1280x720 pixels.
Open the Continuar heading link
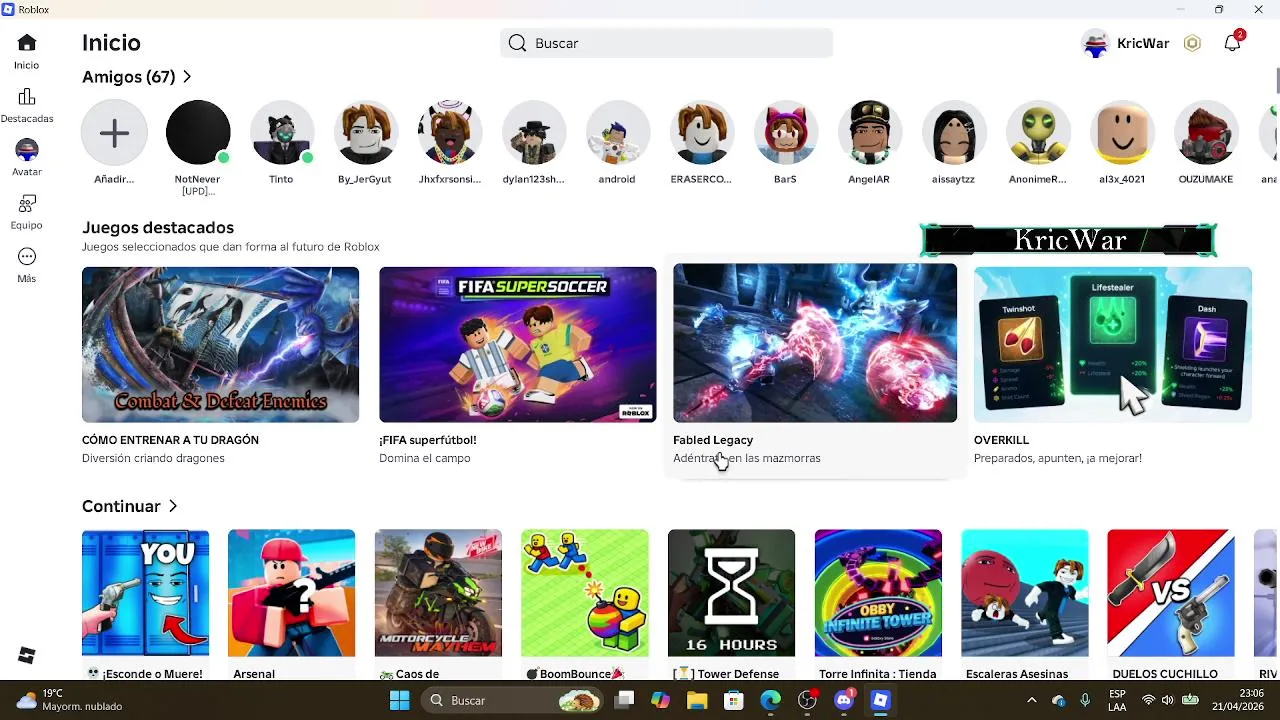(121, 506)
